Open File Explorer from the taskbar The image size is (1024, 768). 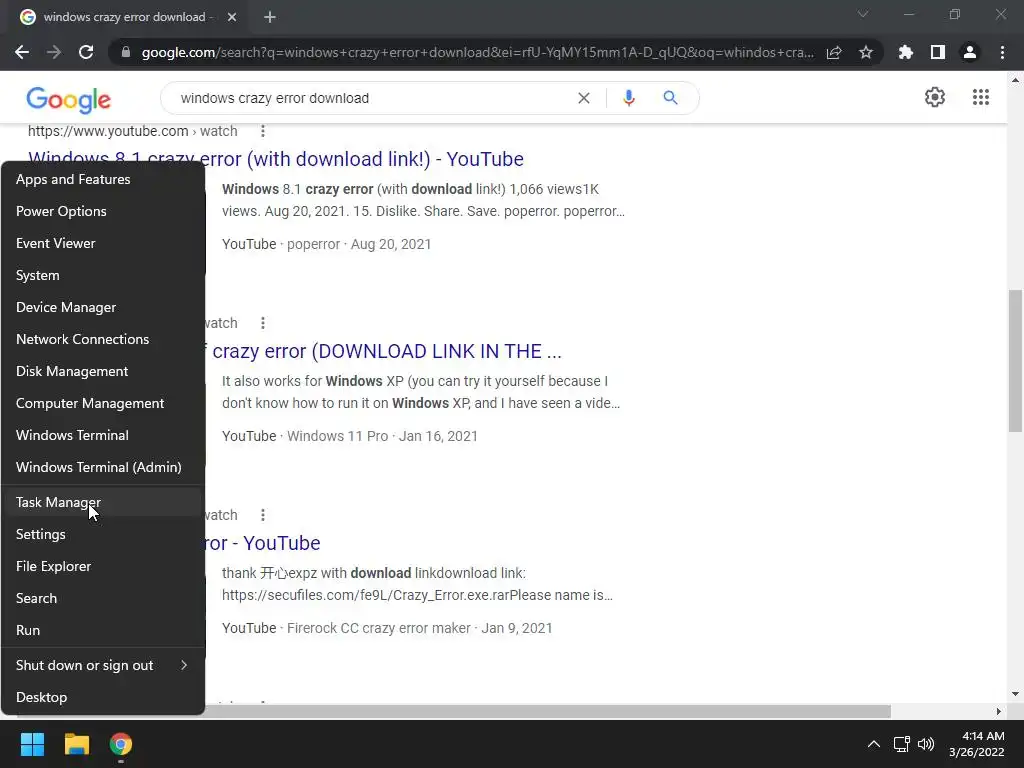[76, 744]
